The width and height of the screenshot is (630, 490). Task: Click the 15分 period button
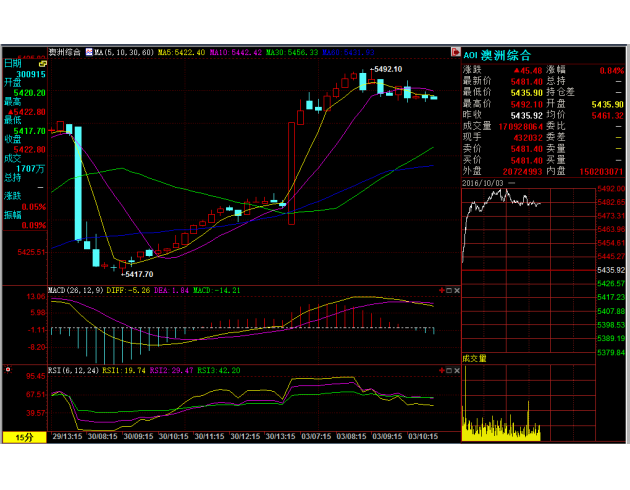pos(25,437)
